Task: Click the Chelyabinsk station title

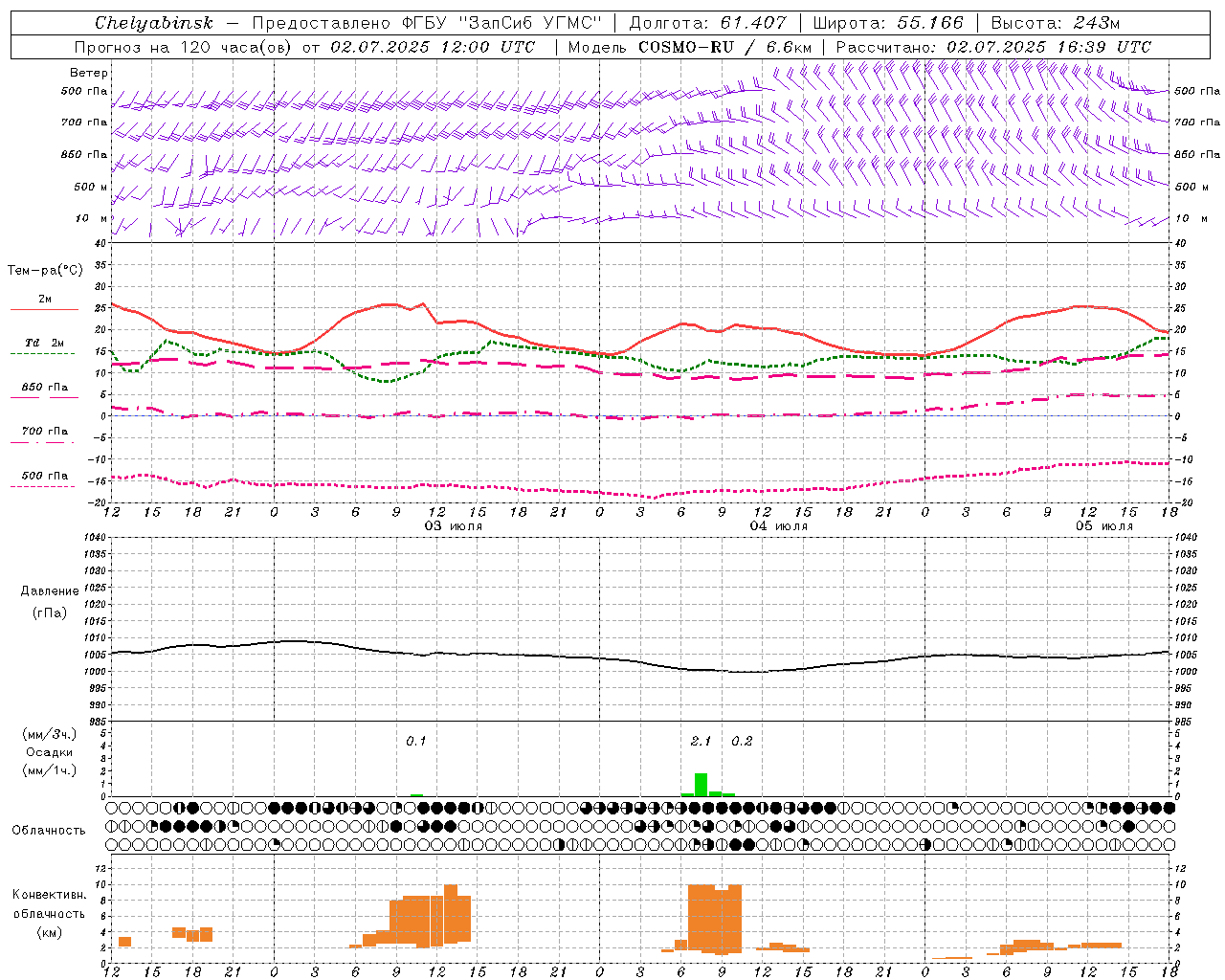Action: pos(153,23)
